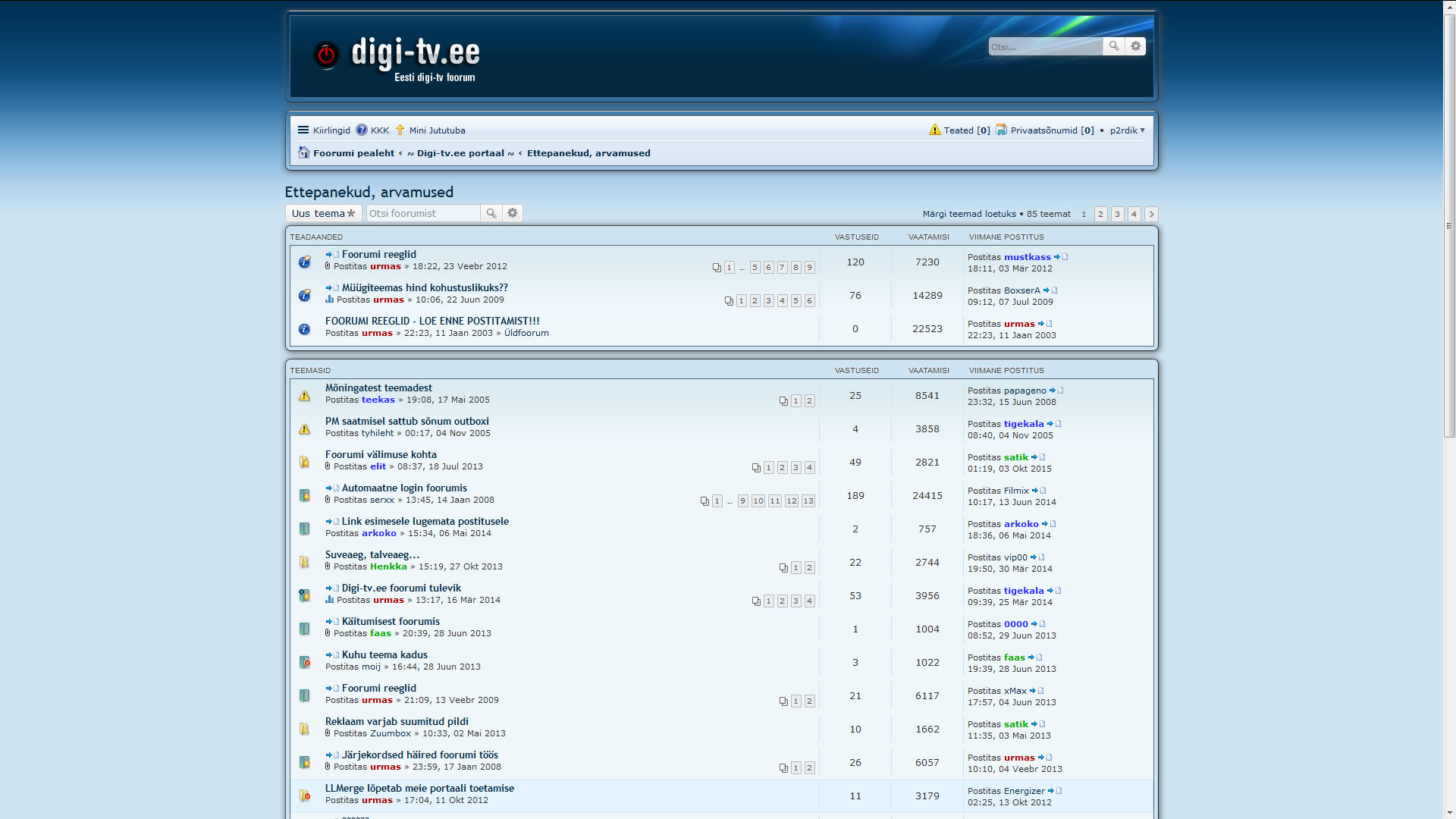Click the forum search magnifier button
This screenshot has width=1456, height=819.
491,213
